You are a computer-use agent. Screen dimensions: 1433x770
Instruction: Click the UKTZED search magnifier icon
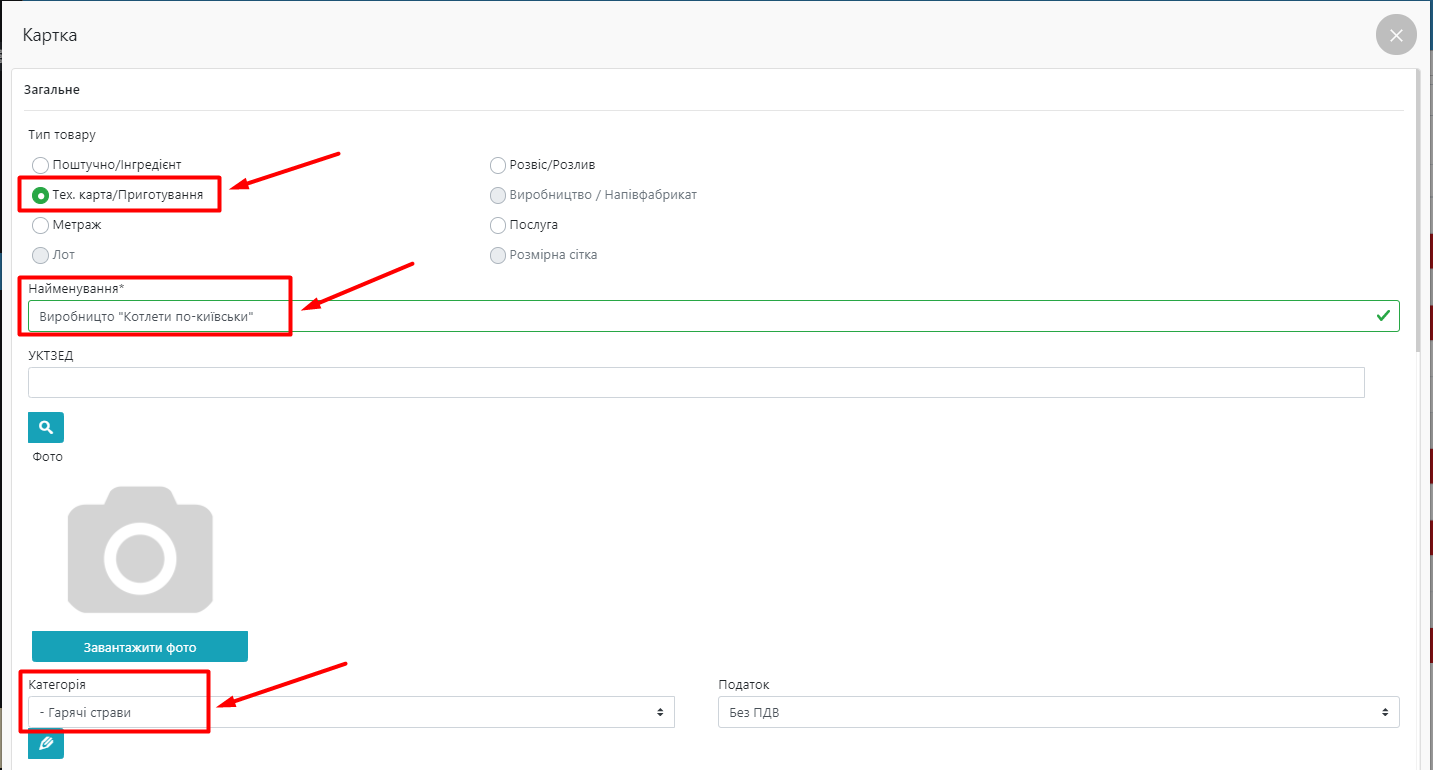coord(46,427)
